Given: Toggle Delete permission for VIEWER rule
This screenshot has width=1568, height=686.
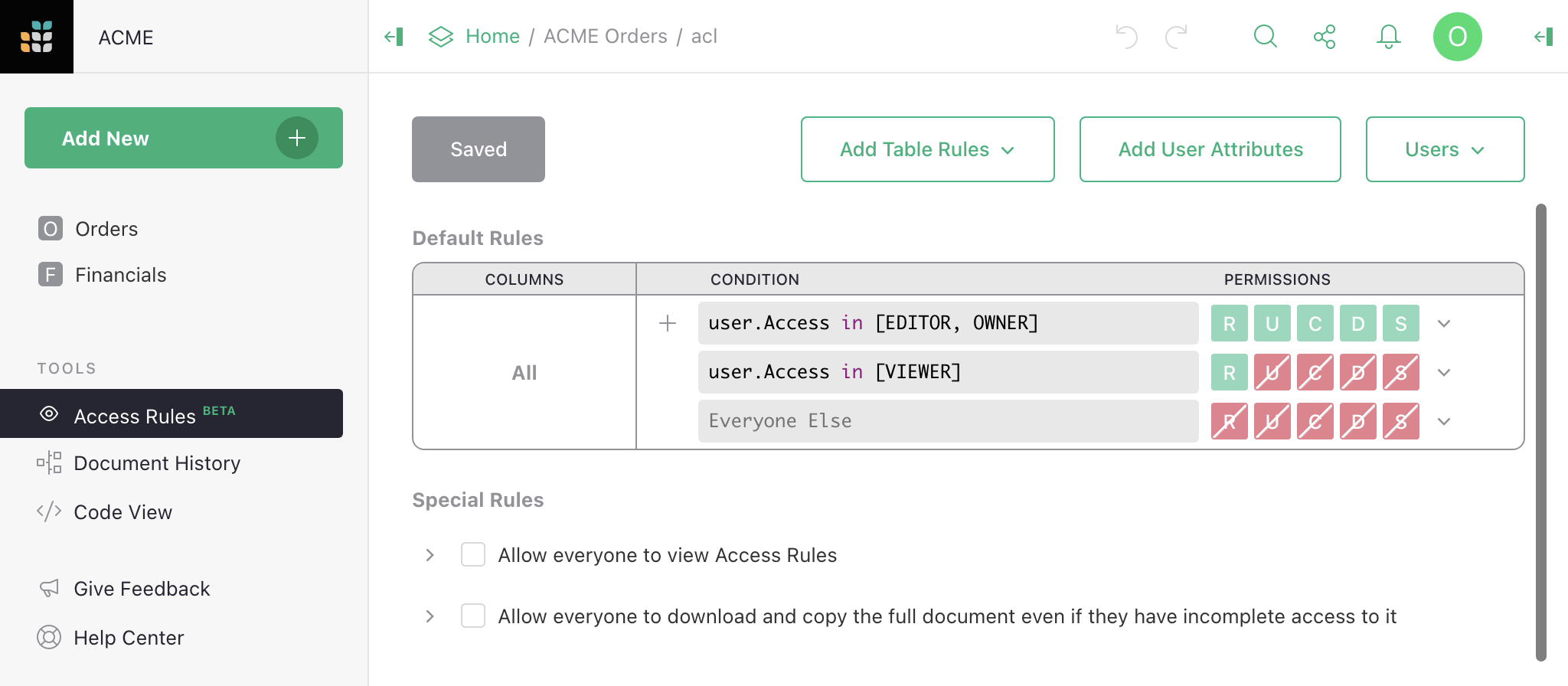Looking at the screenshot, I should click(x=1358, y=372).
